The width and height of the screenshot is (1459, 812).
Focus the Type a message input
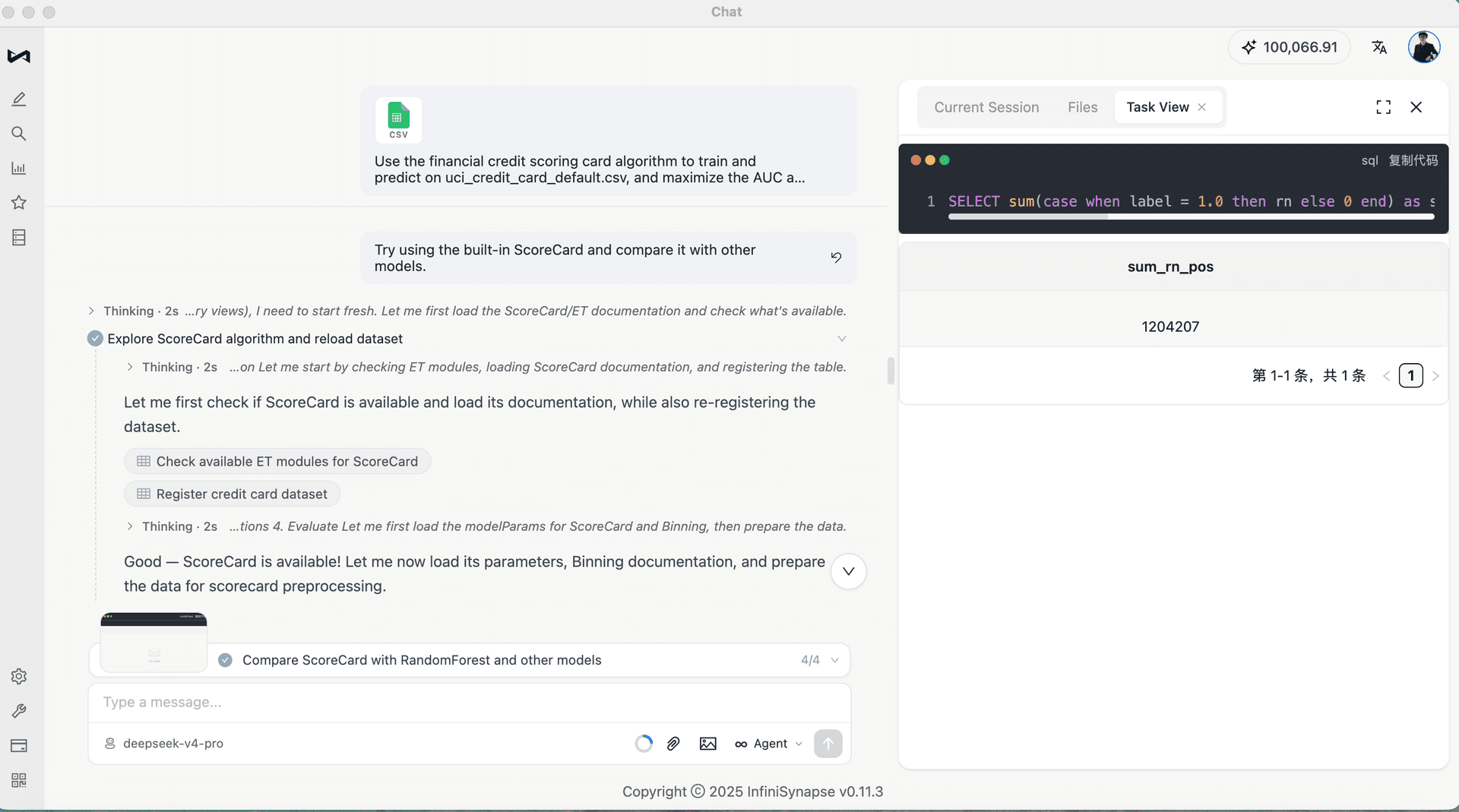469,703
